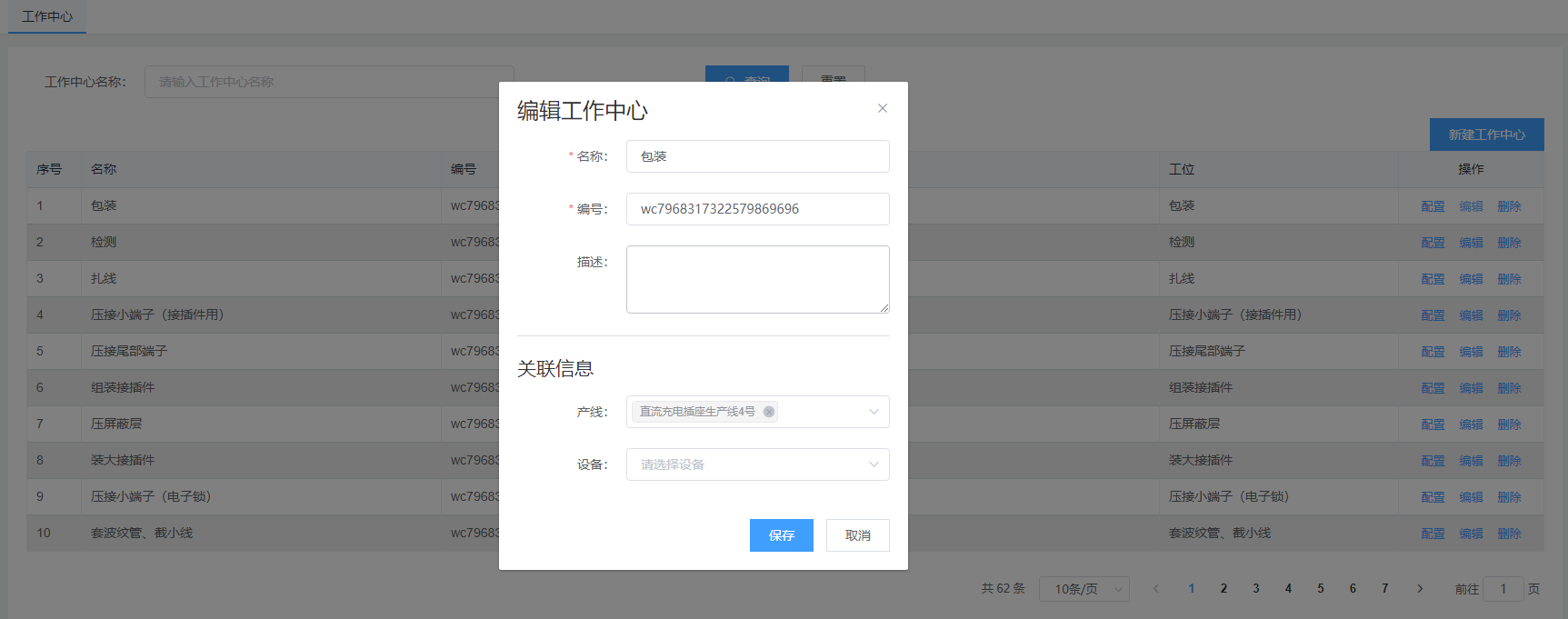The image size is (1568, 619).
Task: Close the 编辑工作中心 dialog with X icon
Action: tap(882, 108)
